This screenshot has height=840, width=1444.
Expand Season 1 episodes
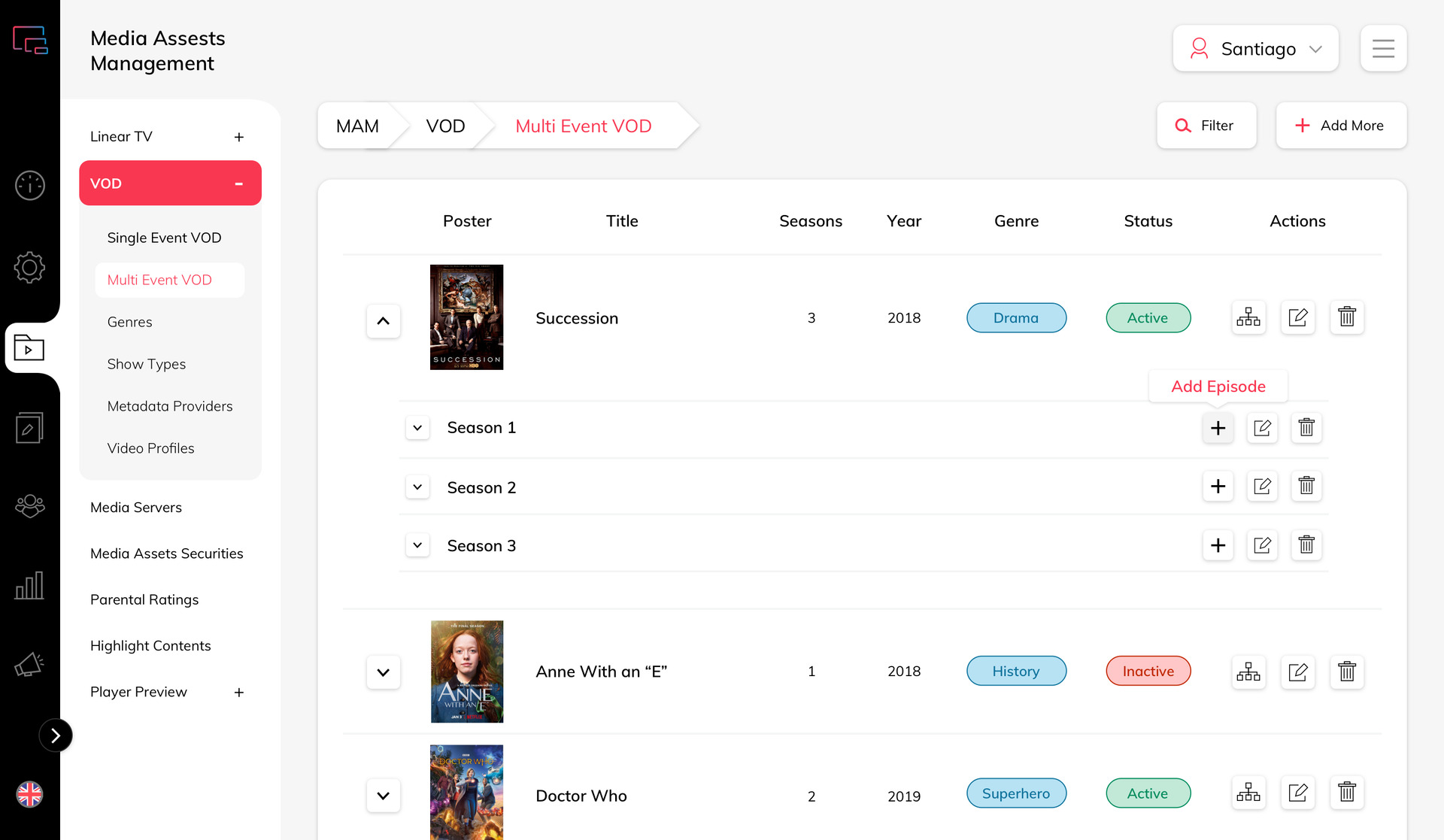[417, 428]
